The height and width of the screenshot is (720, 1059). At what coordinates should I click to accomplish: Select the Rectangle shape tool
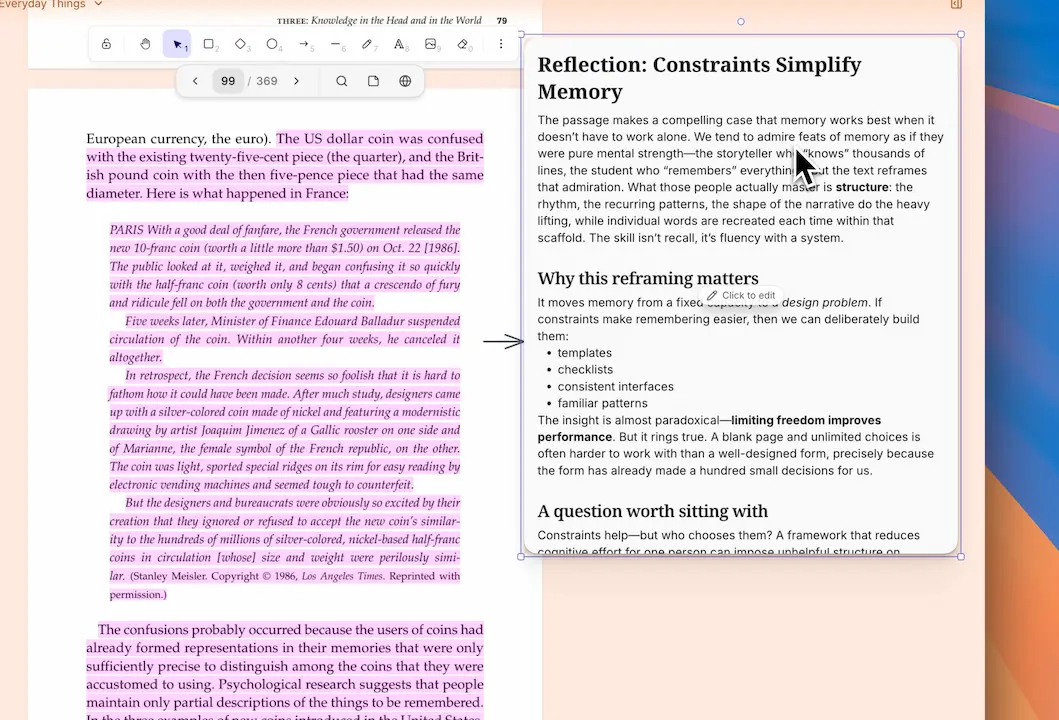(x=209, y=44)
